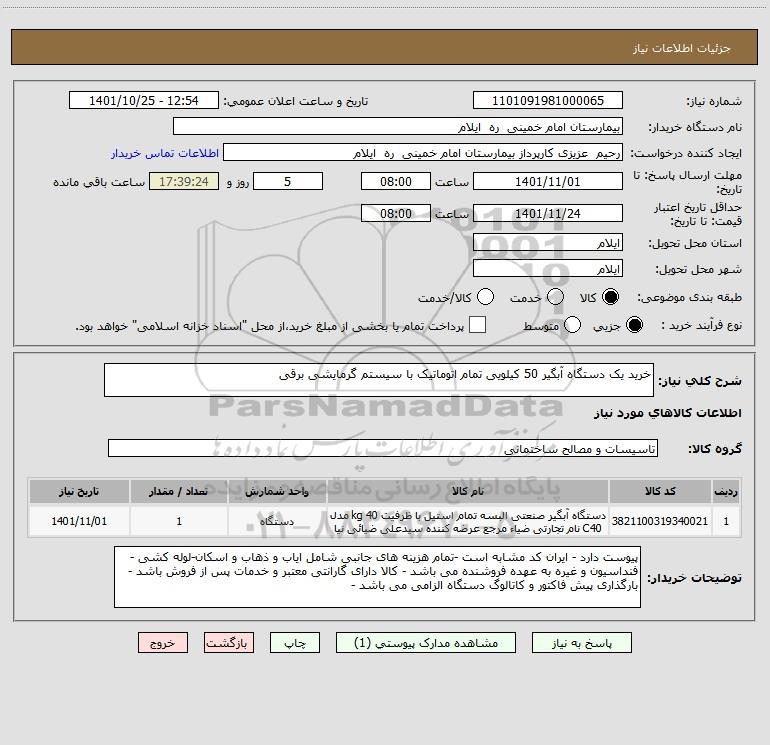
Task: Click the خروج exit button
Action: click(x=163, y=643)
